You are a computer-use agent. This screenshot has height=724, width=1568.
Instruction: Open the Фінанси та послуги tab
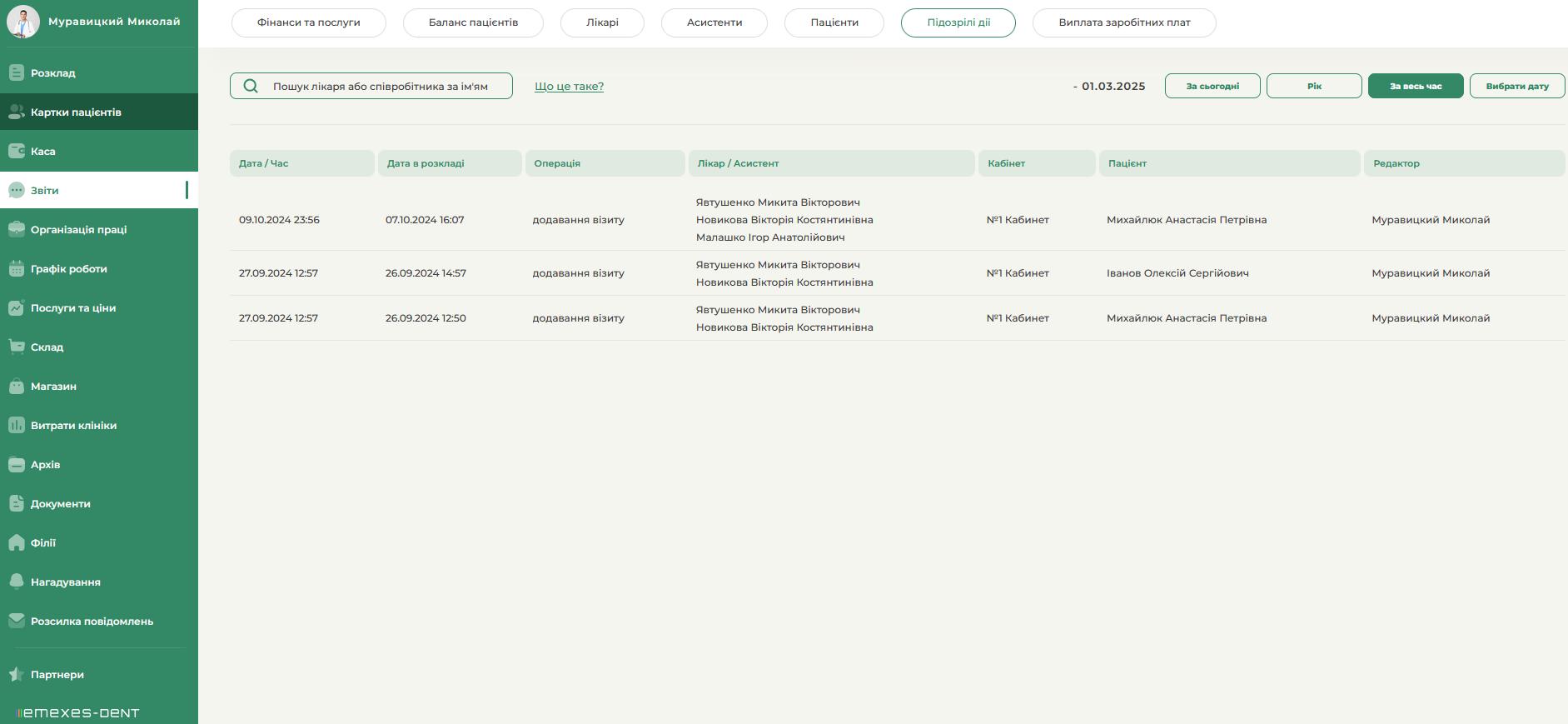point(309,22)
